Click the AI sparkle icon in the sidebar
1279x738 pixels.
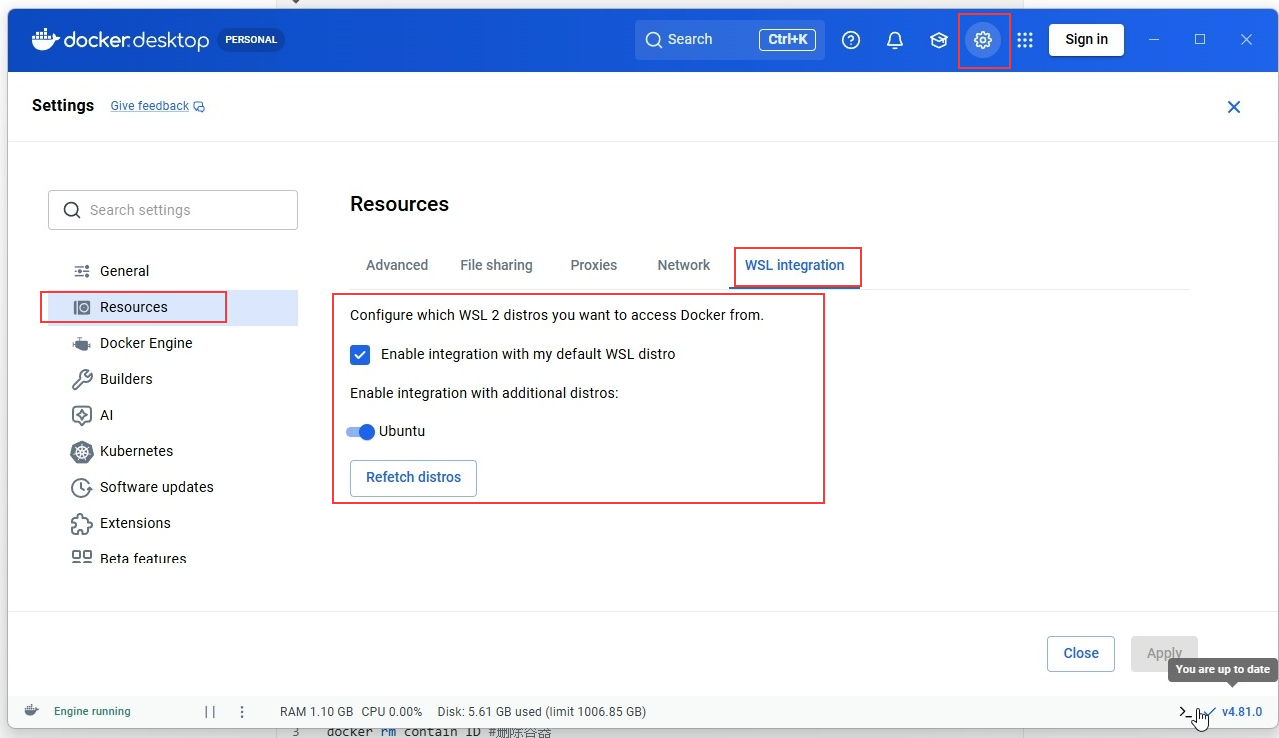(82, 415)
